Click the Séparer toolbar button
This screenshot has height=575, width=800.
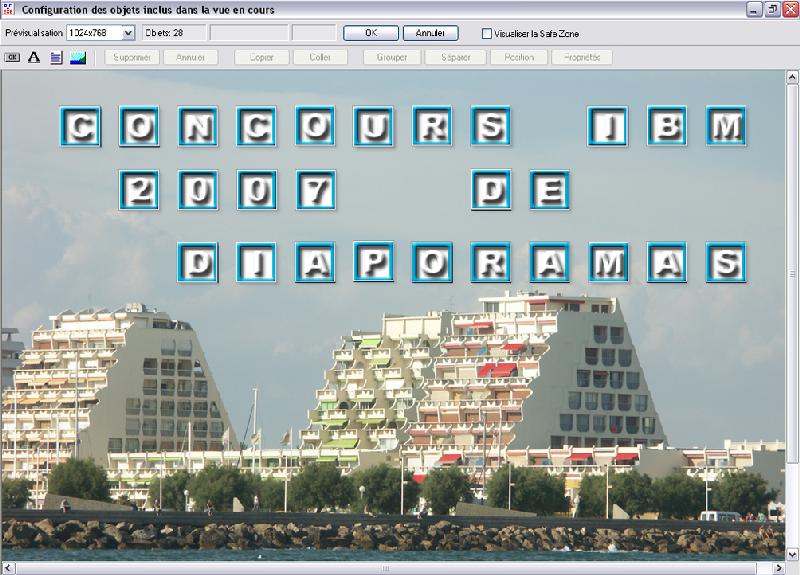click(x=456, y=57)
